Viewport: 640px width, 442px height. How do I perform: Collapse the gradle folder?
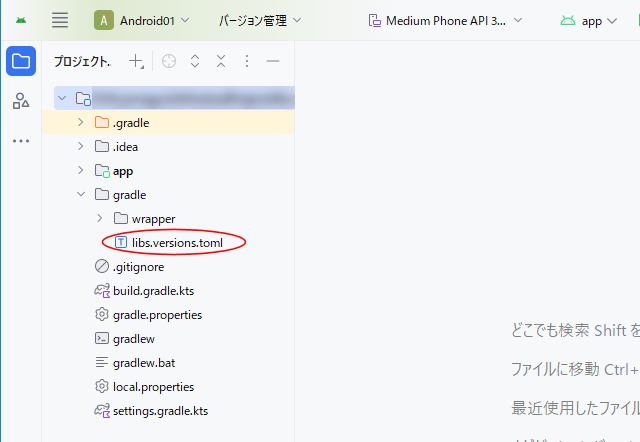81,195
